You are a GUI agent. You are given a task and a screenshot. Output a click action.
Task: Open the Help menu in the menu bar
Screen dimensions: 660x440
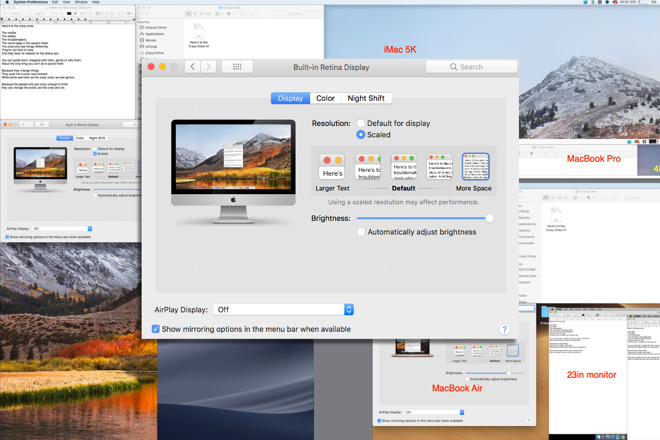[96, 2]
